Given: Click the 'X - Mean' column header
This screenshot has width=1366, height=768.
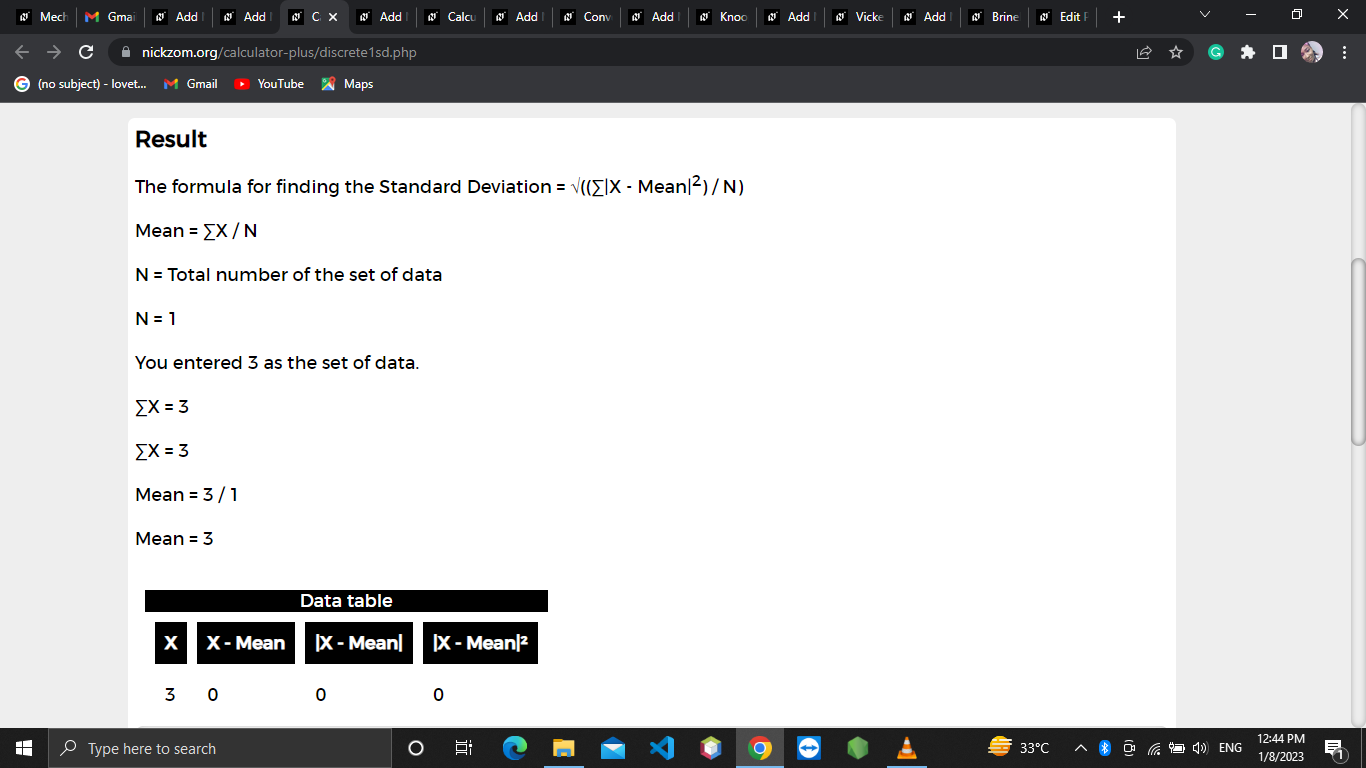Looking at the screenshot, I should click(246, 643).
